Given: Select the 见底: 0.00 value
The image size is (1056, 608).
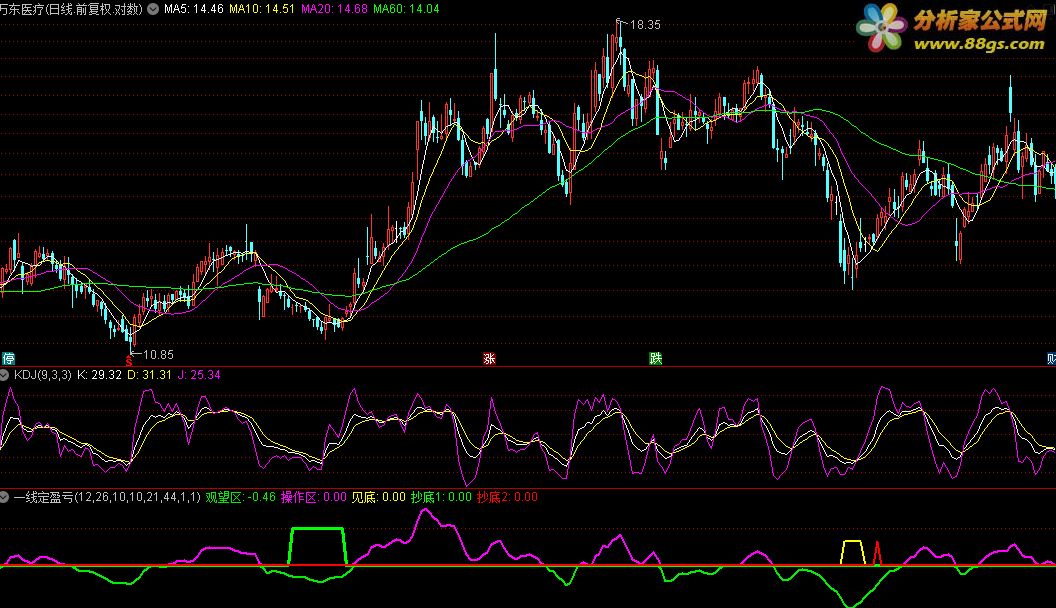Looking at the screenshot, I should click(378, 498).
